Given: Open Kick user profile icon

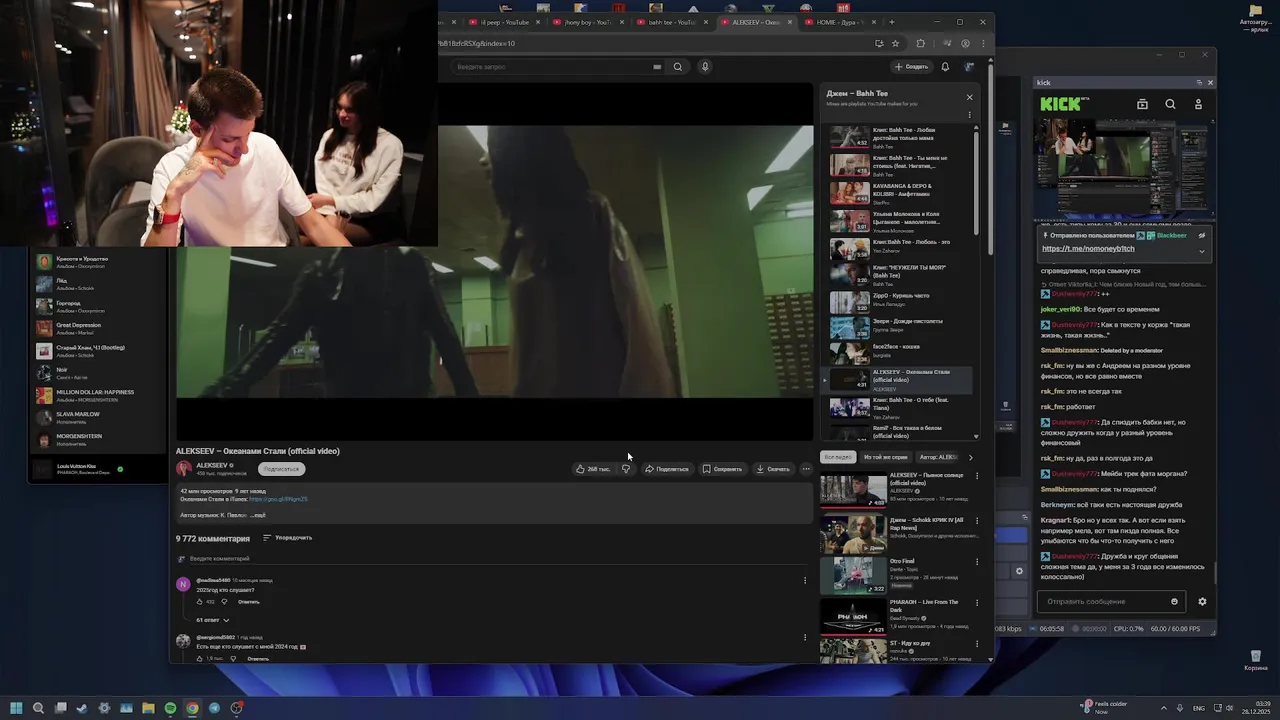Looking at the screenshot, I should coord(1198,104).
